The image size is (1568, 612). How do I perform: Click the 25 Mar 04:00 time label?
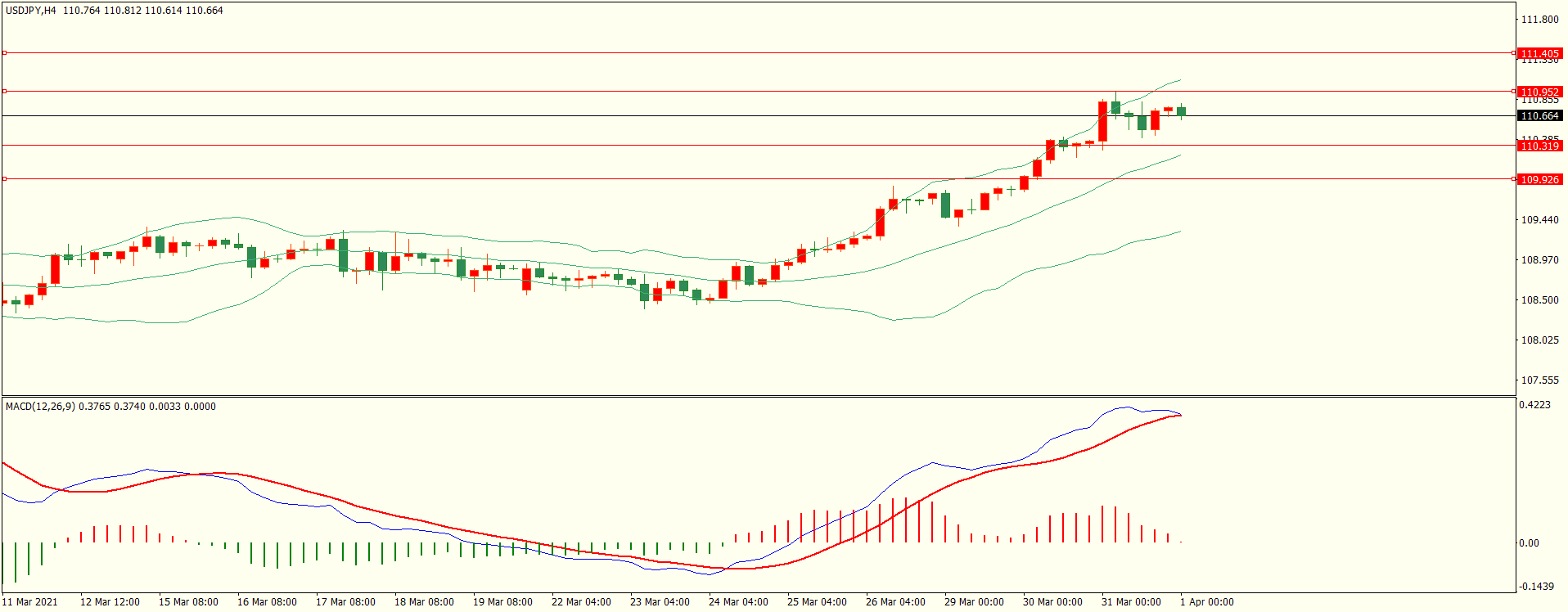(x=817, y=602)
